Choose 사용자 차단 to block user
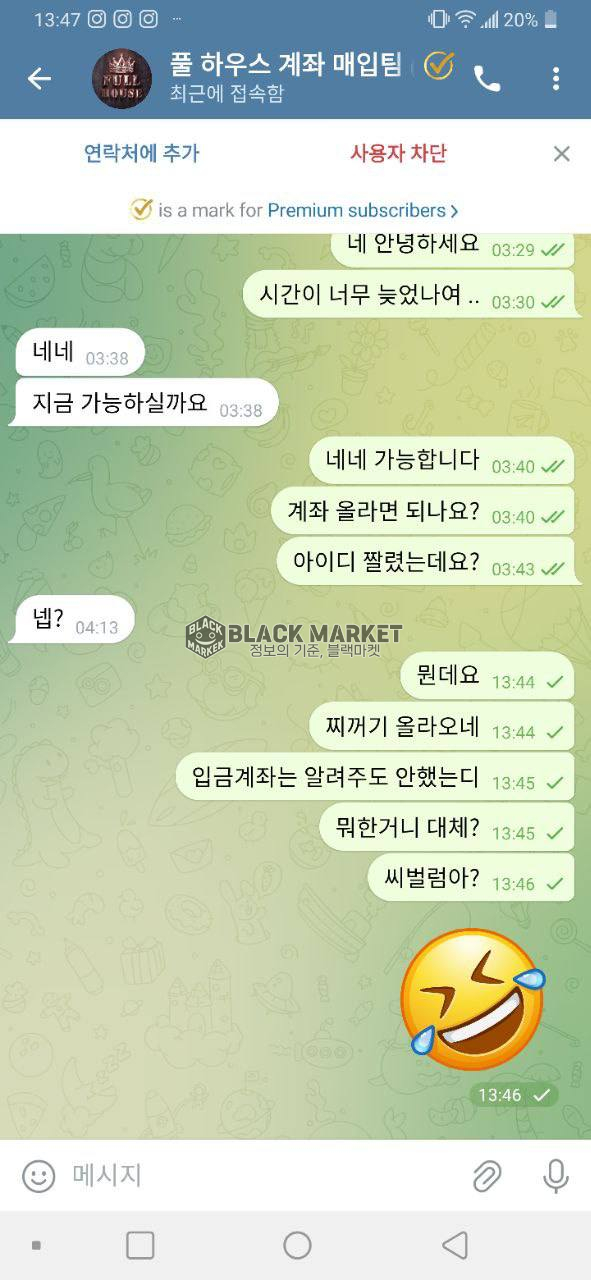The width and height of the screenshot is (591, 1280). [x=398, y=153]
